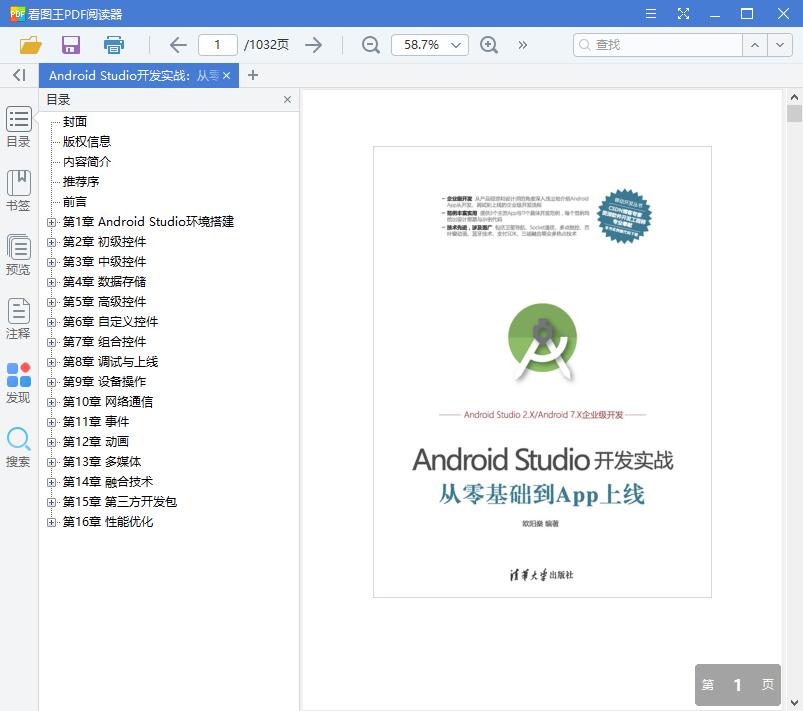This screenshot has width=803, height=711.
Task: Open chapter 第15章 第三方开发包
Action: tap(120, 501)
